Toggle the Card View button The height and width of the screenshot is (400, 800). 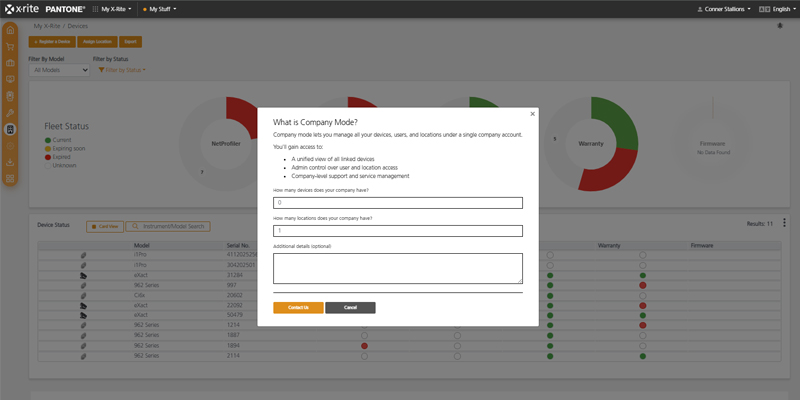104,226
